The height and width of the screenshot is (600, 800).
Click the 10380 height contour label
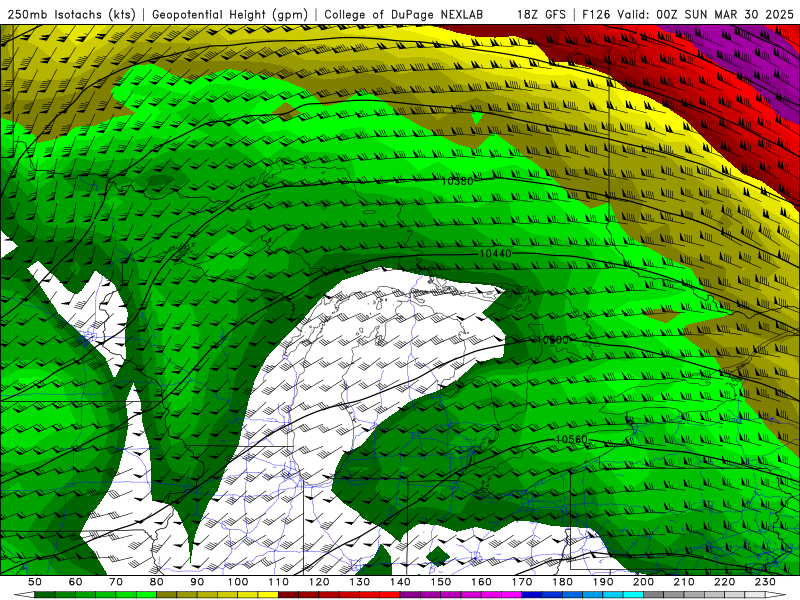pyautogui.click(x=457, y=181)
